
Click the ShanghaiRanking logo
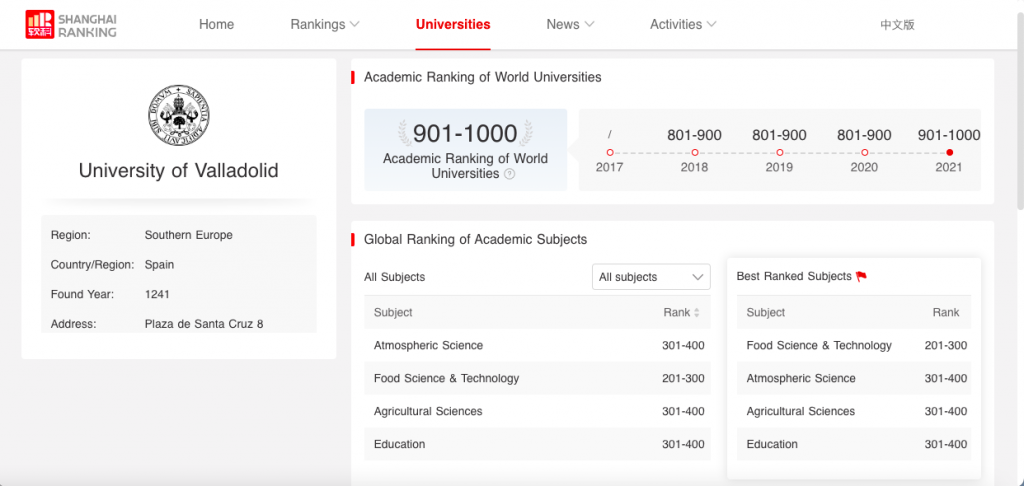(x=71, y=24)
